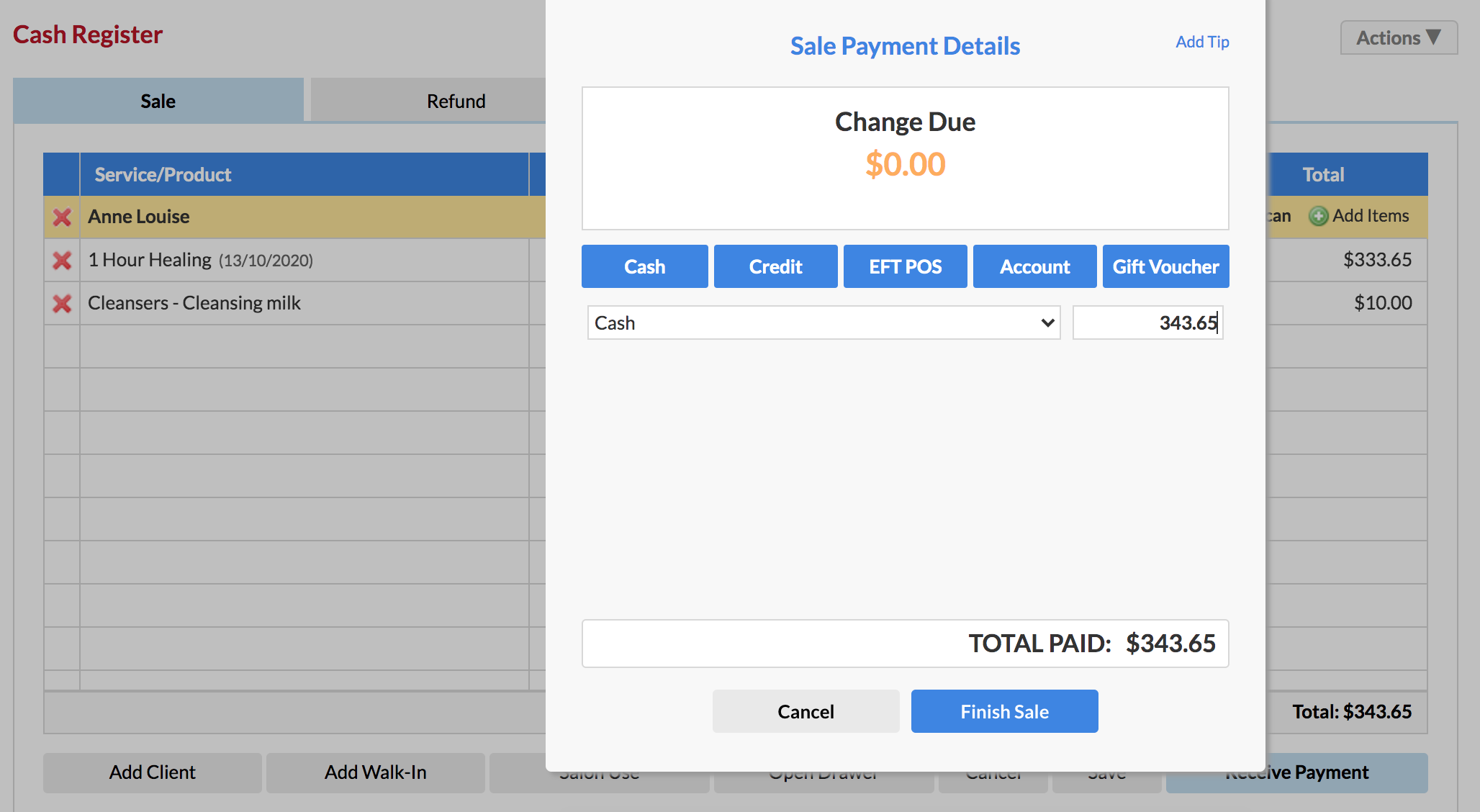Click the $333.65 total cell
The height and width of the screenshot is (812, 1480).
pos(1377,260)
